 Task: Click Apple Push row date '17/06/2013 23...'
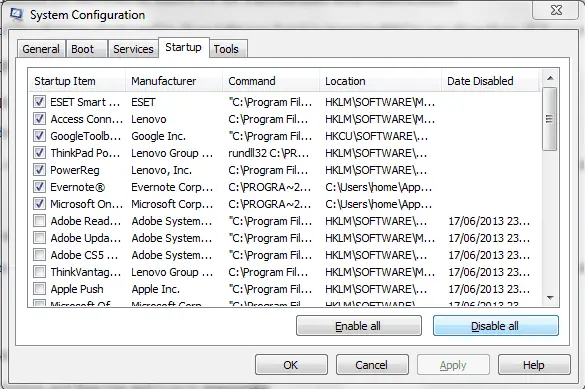(489, 289)
